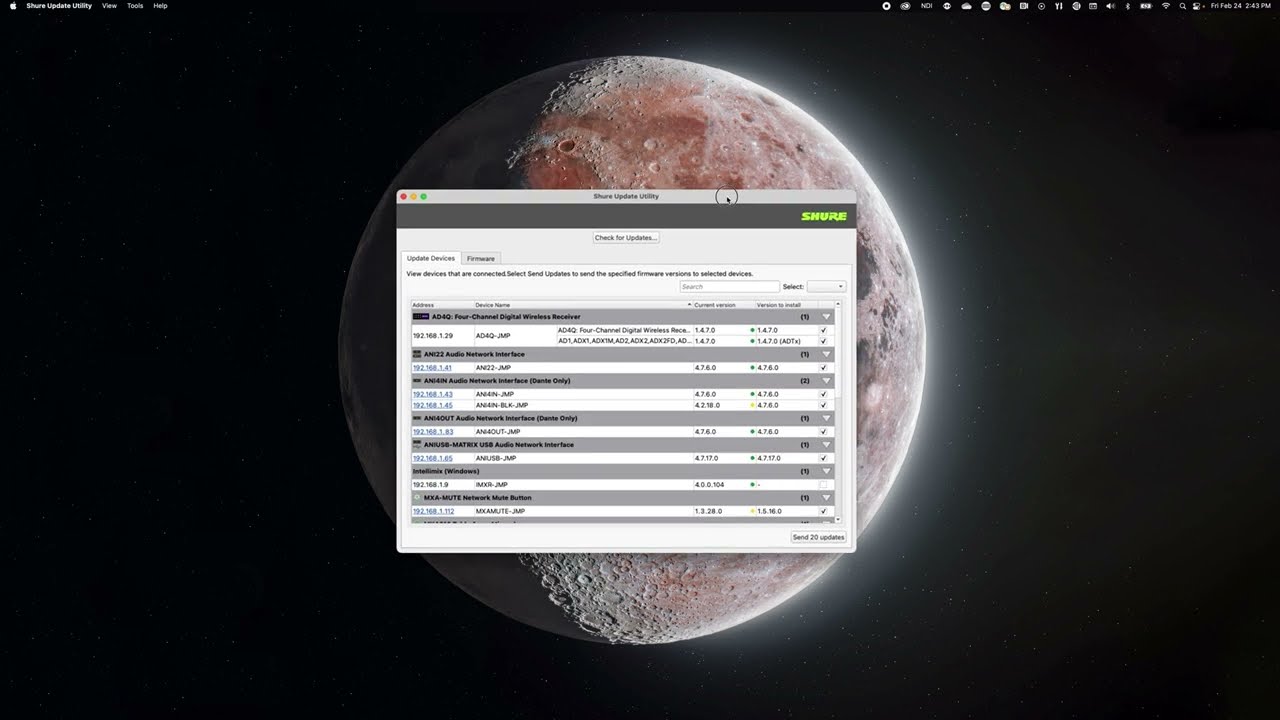Click the device list vertical scrollbar
The width and height of the screenshot is (1280, 720).
point(838,411)
